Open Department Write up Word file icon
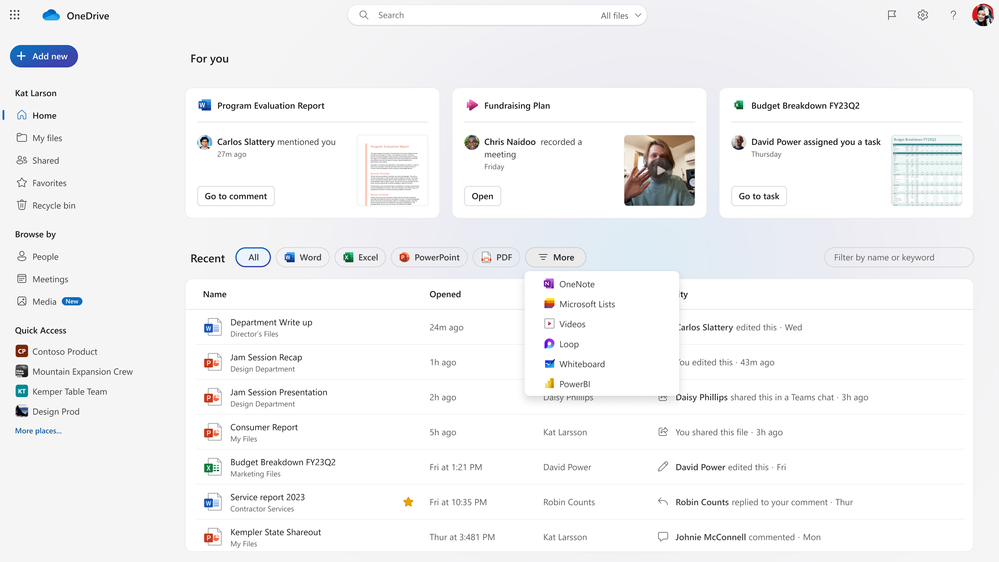Viewport: 999px width, 562px height. (x=212, y=328)
